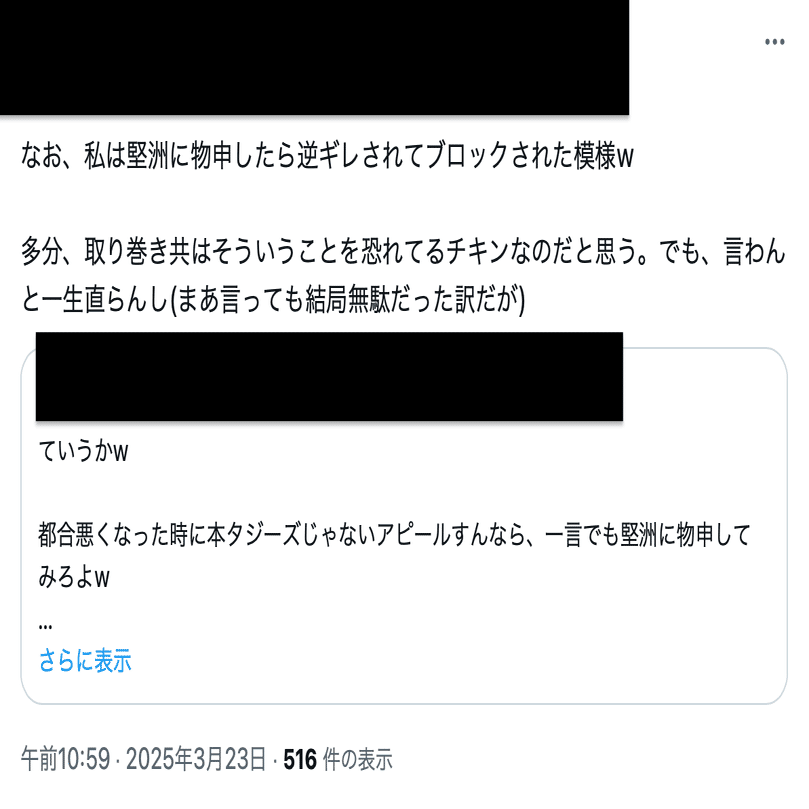Screen dimensions: 809x809
Task: Click the line ending 結局無駄だった訳だが)
Action: coord(273,300)
